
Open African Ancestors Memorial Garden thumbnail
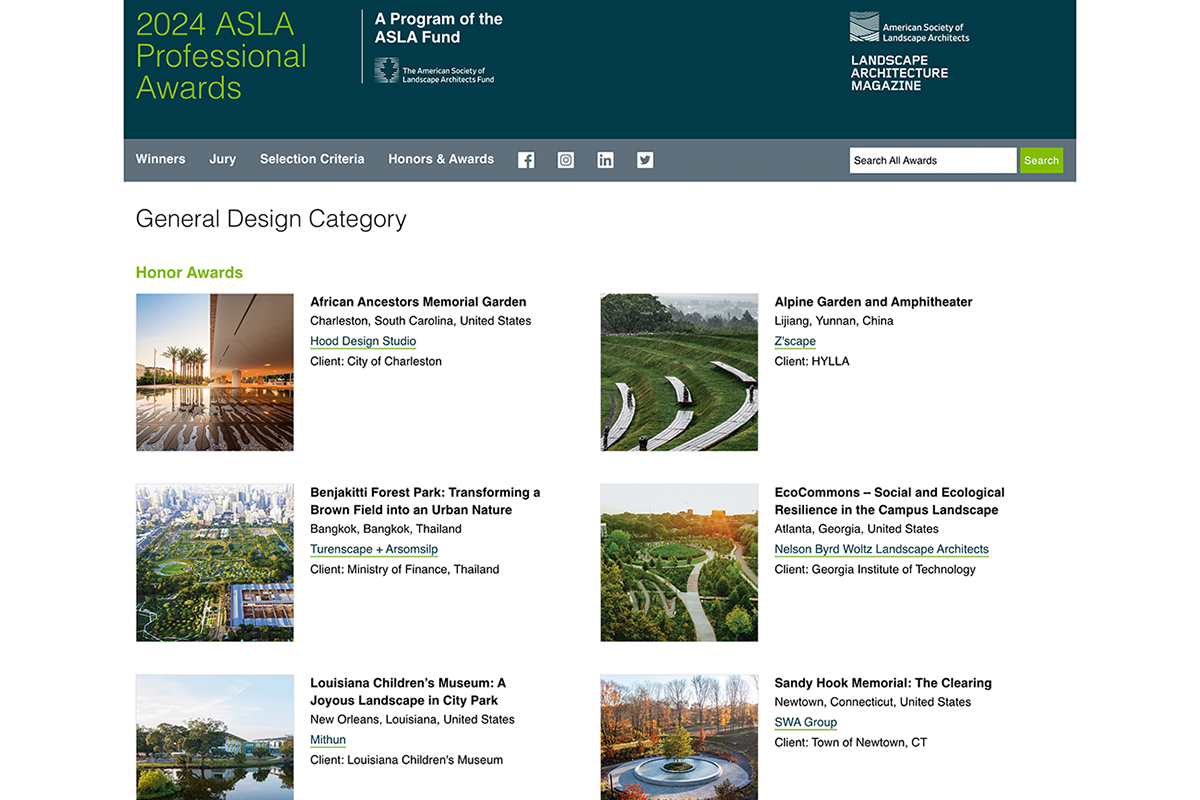pos(215,372)
